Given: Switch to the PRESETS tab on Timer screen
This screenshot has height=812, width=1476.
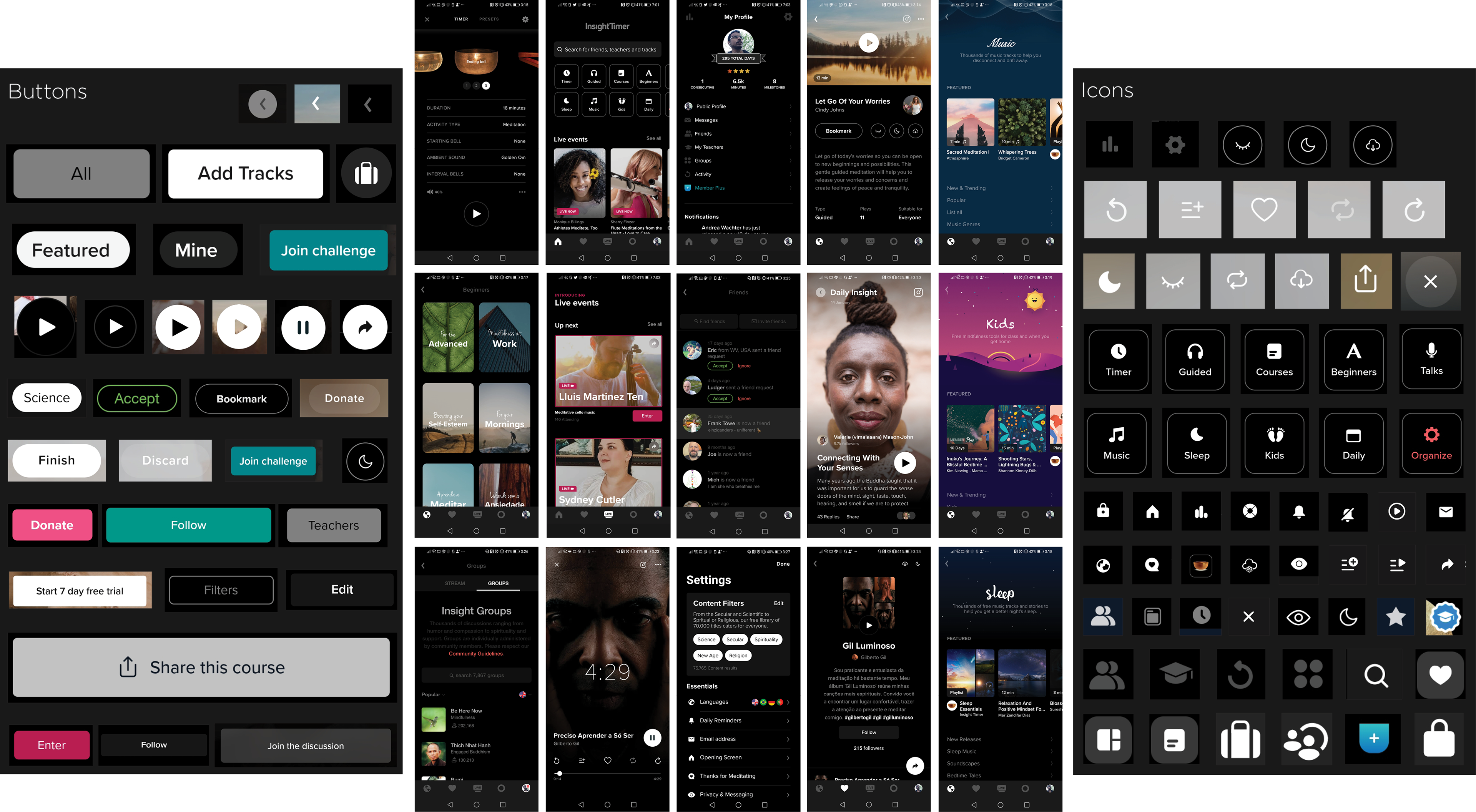Looking at the screenshot, I should point(489,19).
